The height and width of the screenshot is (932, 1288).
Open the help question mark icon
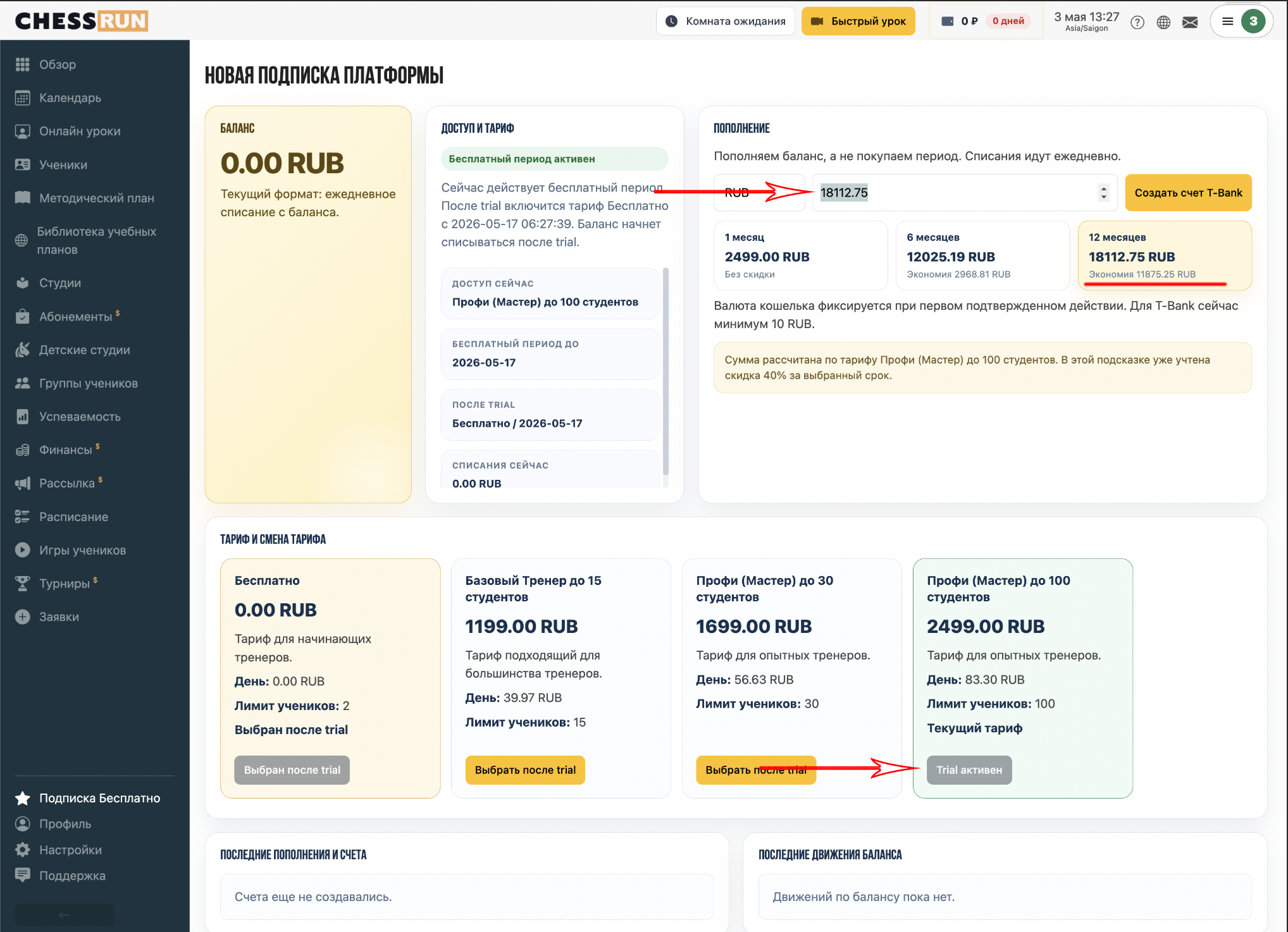(x=1137, y=22)
